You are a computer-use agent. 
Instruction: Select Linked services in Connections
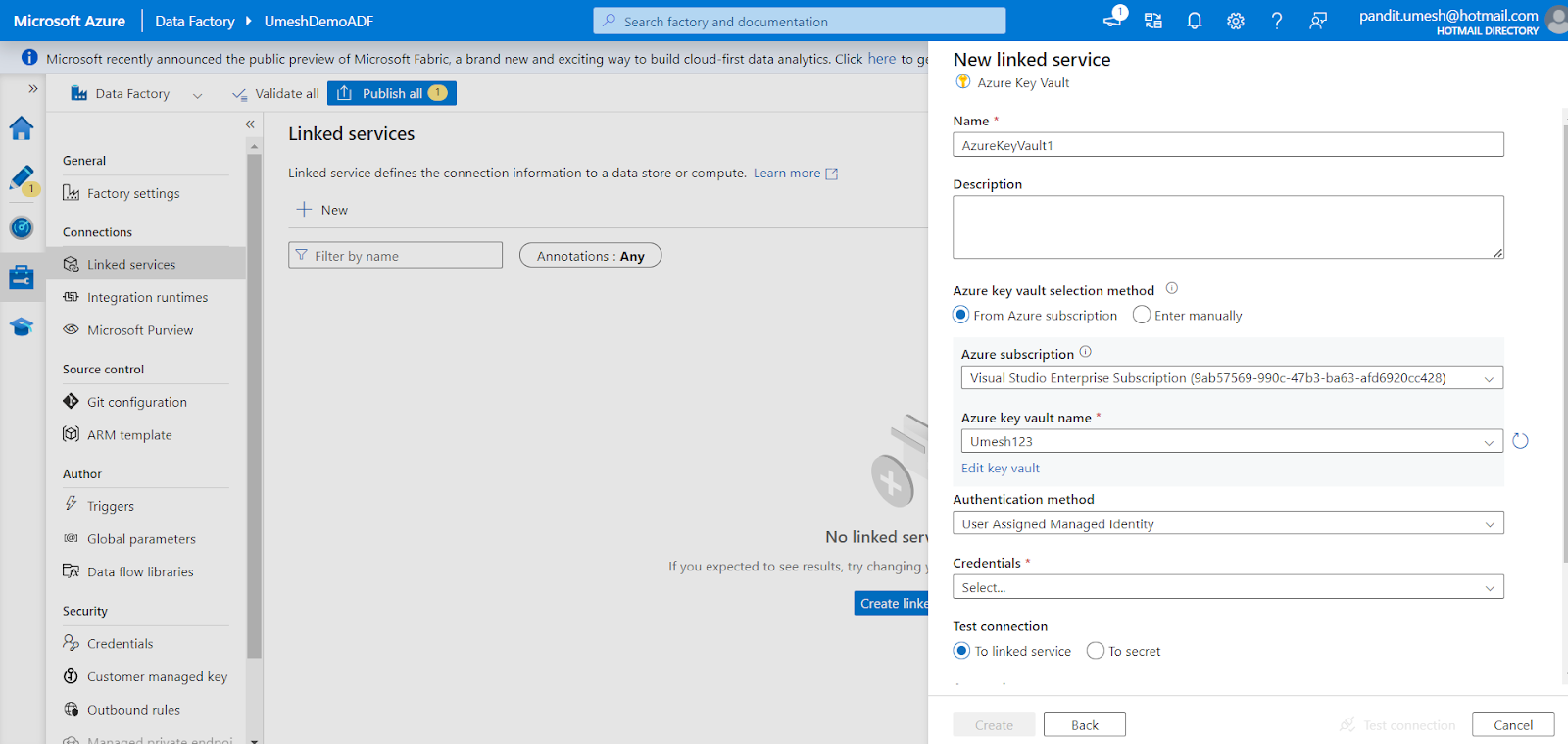145,264
